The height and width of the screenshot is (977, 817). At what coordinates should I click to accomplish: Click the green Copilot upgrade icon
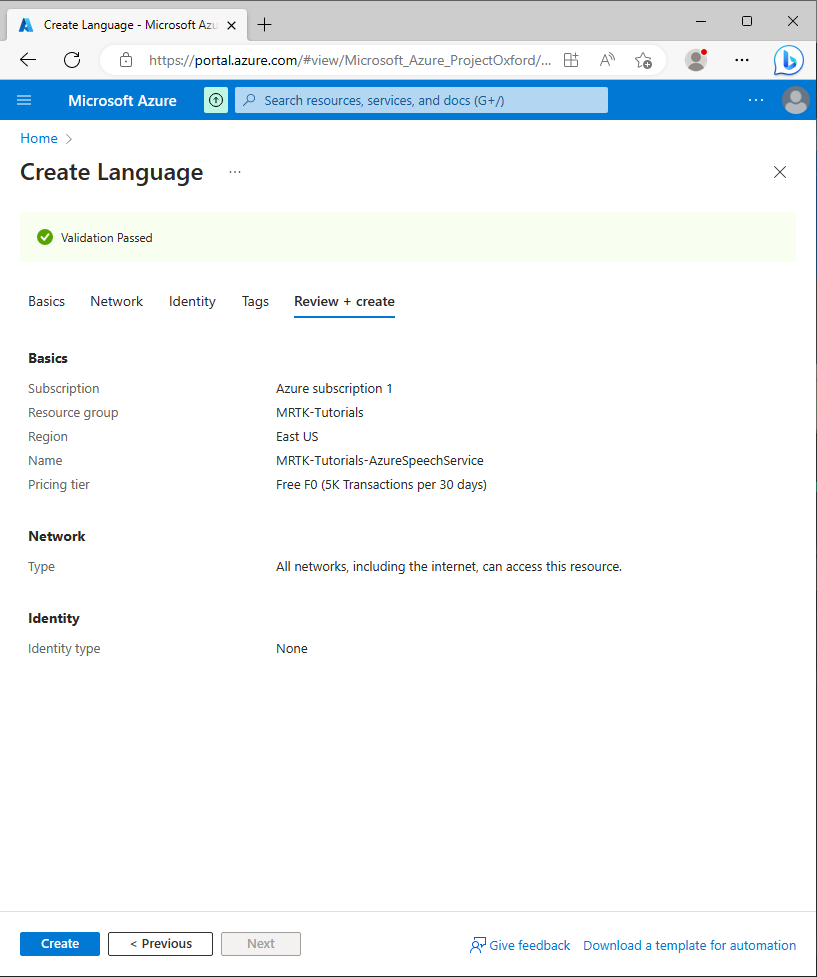coord(216,100)
